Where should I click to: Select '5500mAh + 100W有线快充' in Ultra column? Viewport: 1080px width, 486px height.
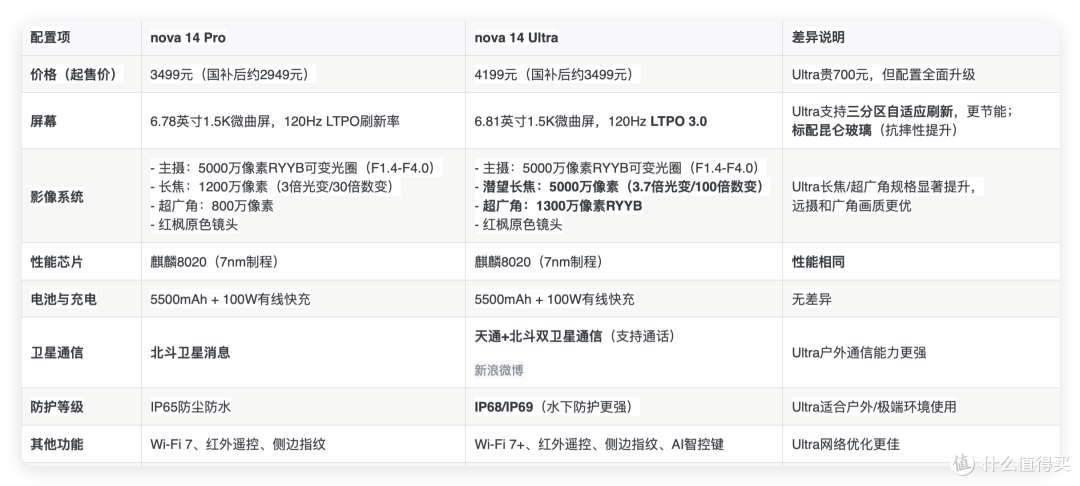554,299
